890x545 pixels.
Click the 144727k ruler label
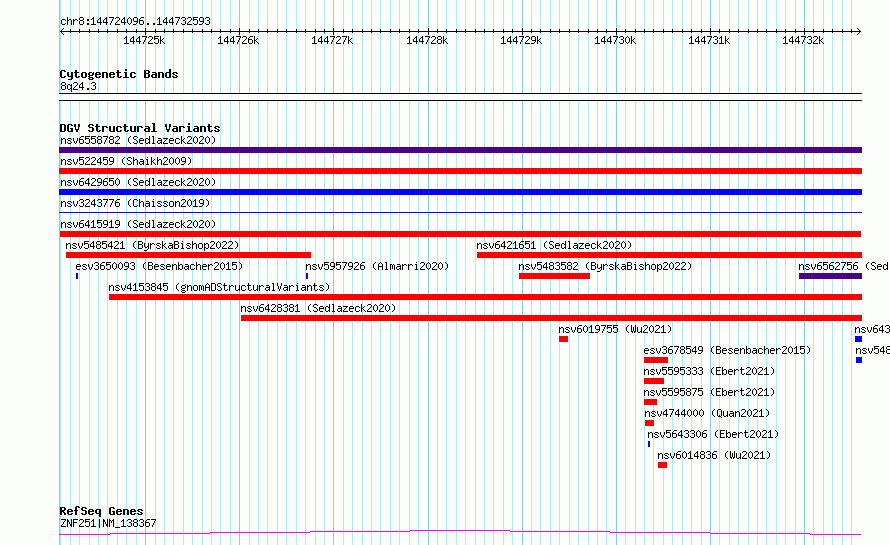click(332, 40)
